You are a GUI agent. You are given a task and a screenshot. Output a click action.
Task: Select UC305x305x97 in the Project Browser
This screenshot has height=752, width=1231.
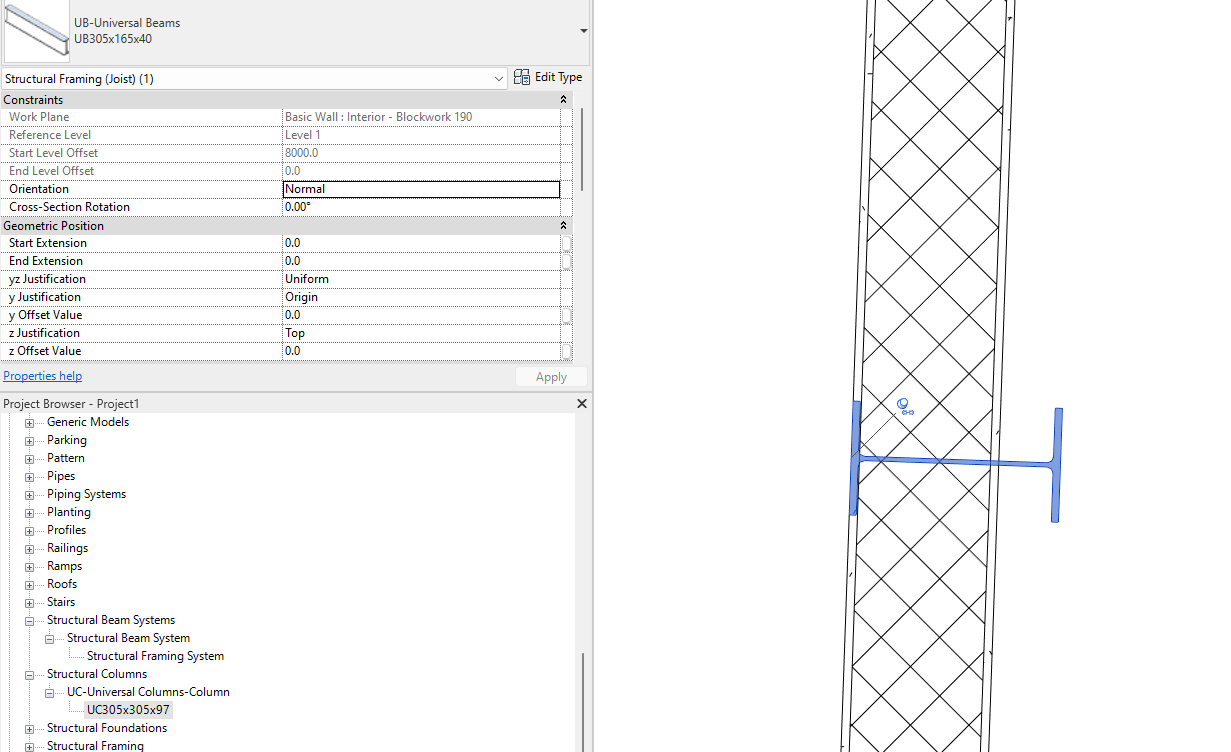[128, 709]
